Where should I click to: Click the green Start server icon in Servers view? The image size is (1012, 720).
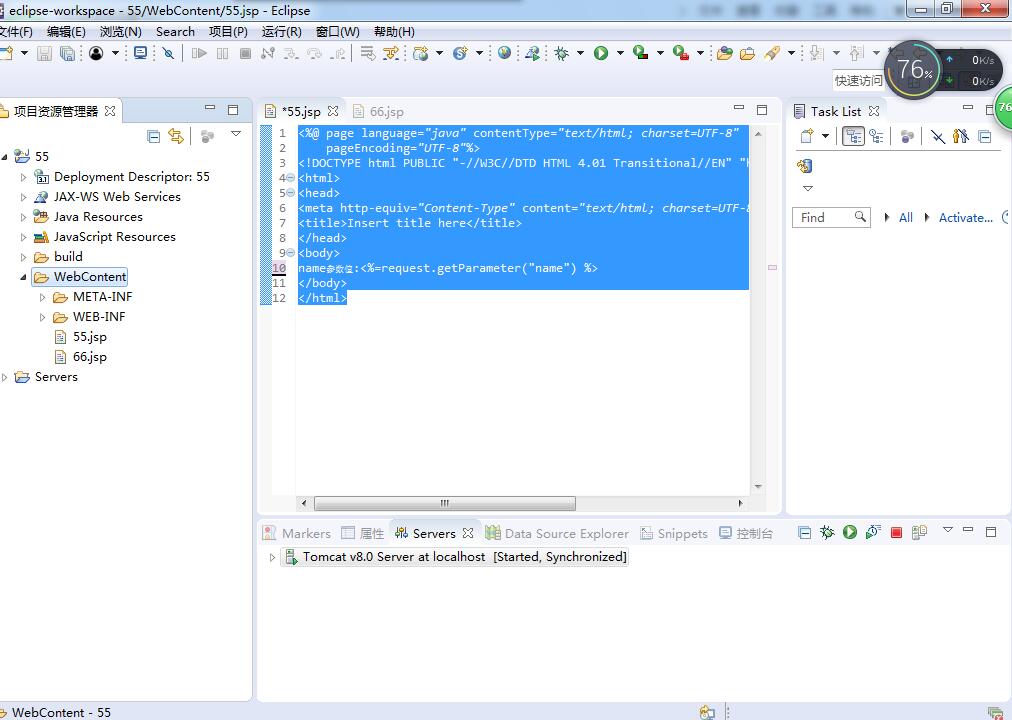click(850, 532)
